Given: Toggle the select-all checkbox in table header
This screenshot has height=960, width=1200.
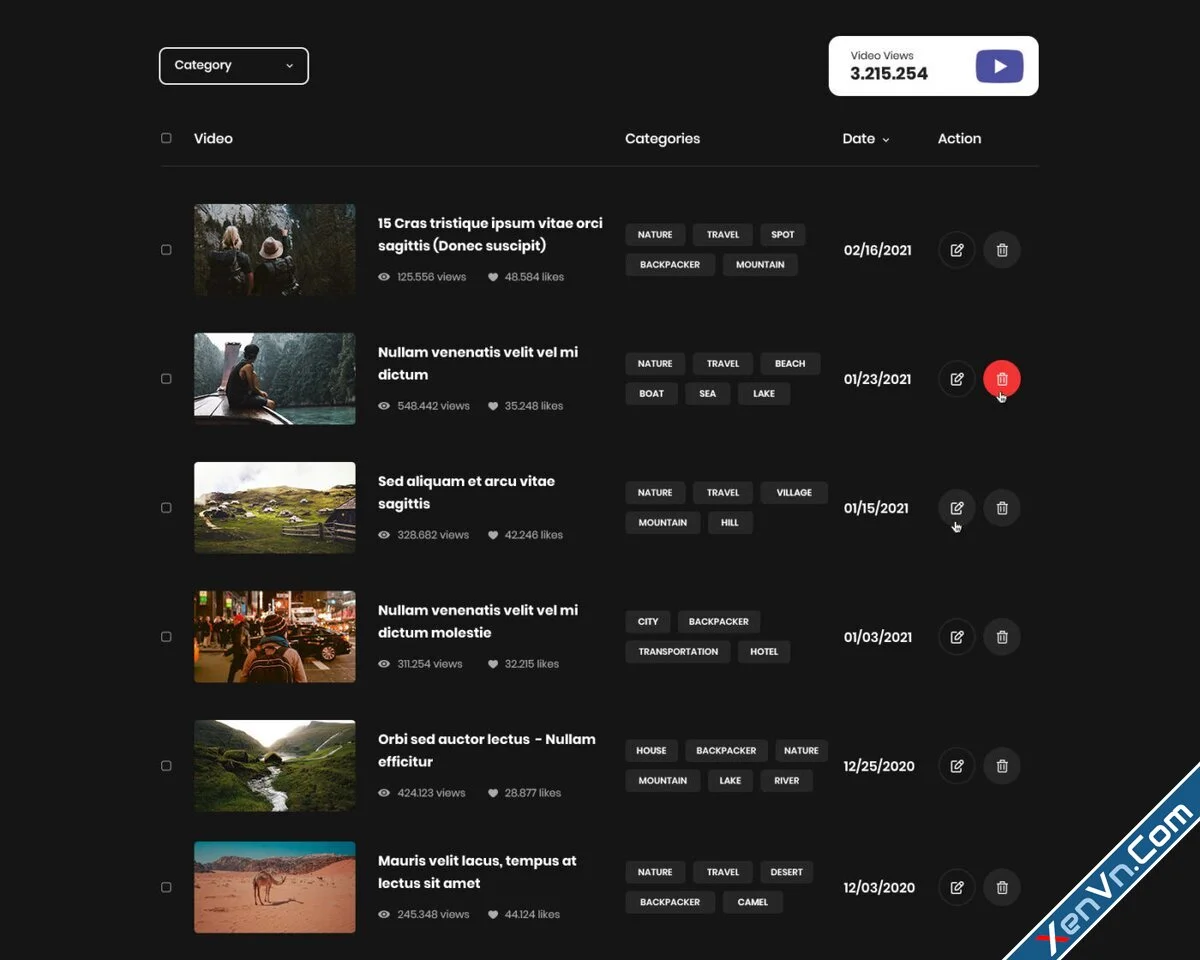Looking at the screenshot, I should point(166,138).
